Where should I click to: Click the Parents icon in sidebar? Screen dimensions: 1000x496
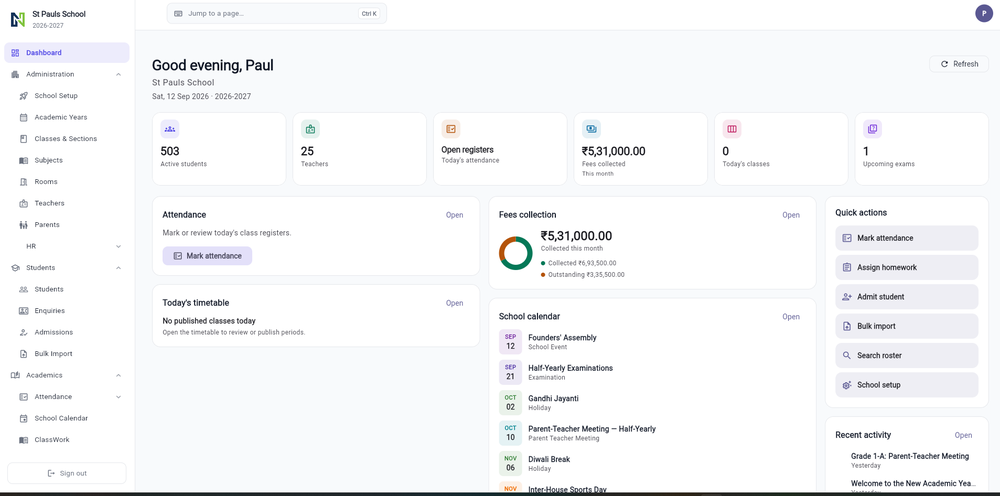coord(24,224)
